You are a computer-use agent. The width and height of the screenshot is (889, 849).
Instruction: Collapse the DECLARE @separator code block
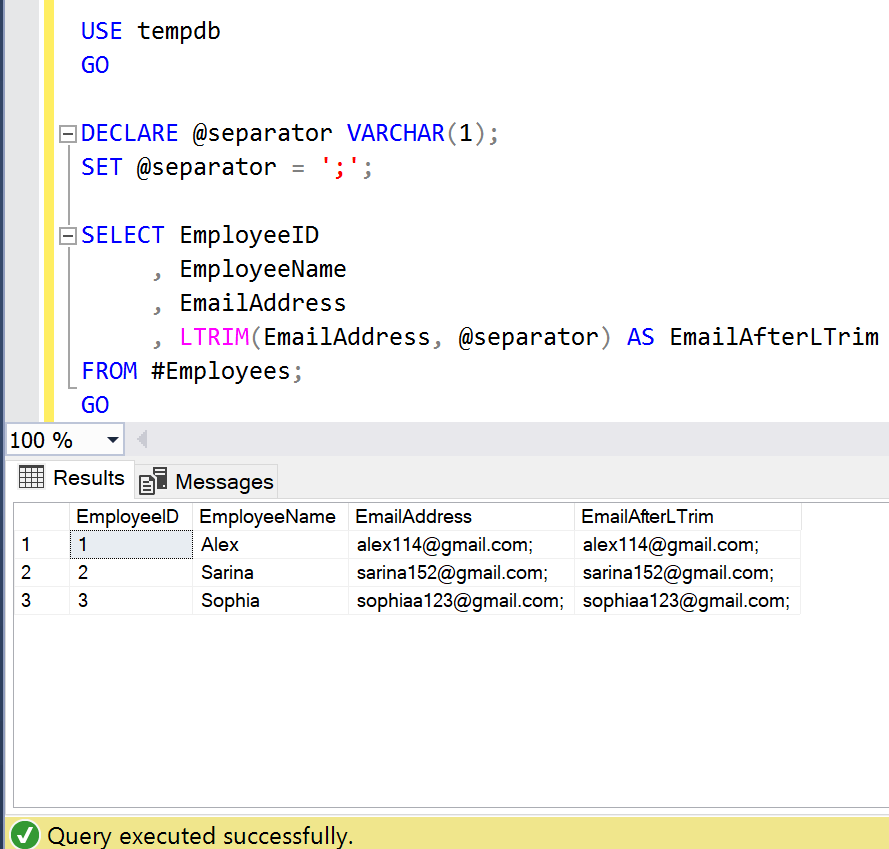click(68, 134)
